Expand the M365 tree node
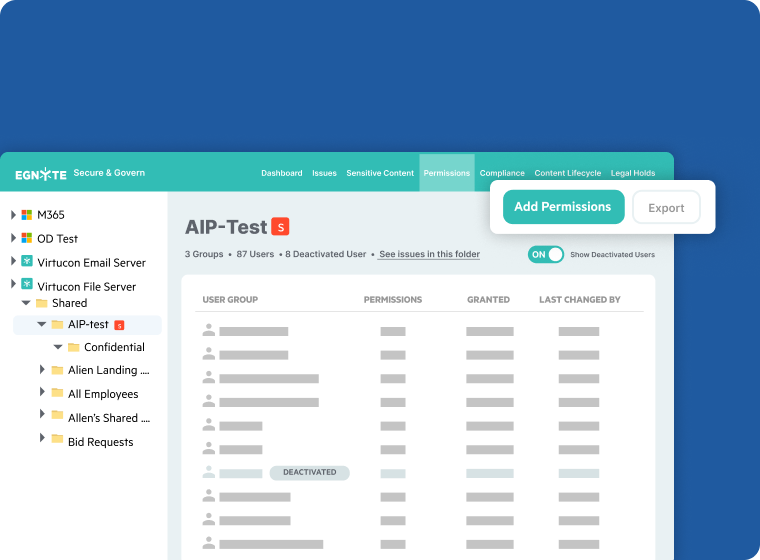Image resolution: width=760 pixels, height=560 pixels. tap(14, 215)
